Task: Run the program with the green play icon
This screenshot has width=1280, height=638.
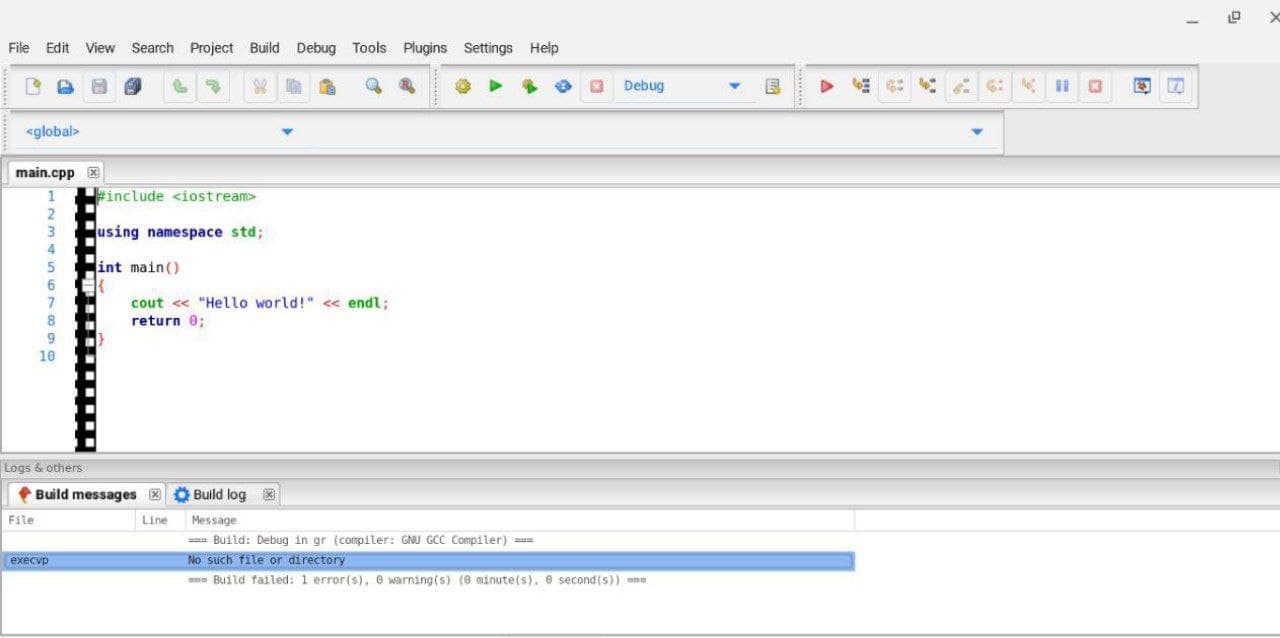Action: (496, 86)
